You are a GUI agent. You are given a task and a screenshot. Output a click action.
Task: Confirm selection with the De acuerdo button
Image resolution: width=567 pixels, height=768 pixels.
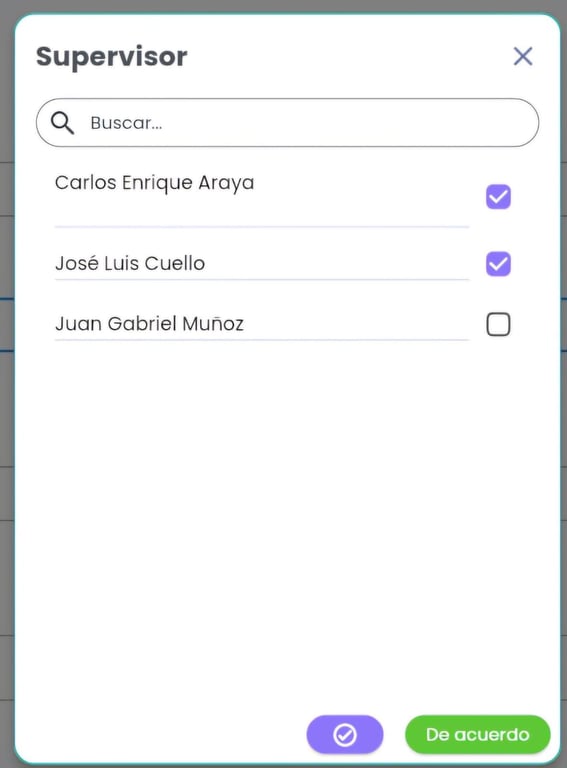(x=477, y=735)
